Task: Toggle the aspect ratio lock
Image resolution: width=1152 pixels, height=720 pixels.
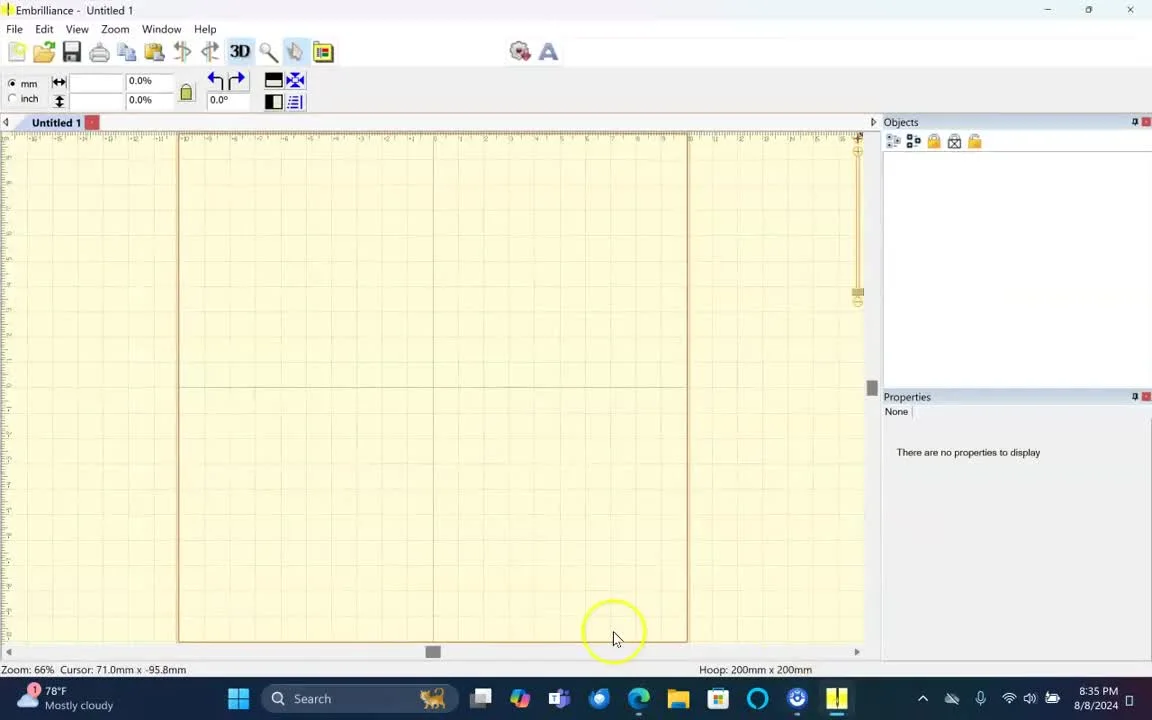Action: pyautogui.click(x=186, y=92)
